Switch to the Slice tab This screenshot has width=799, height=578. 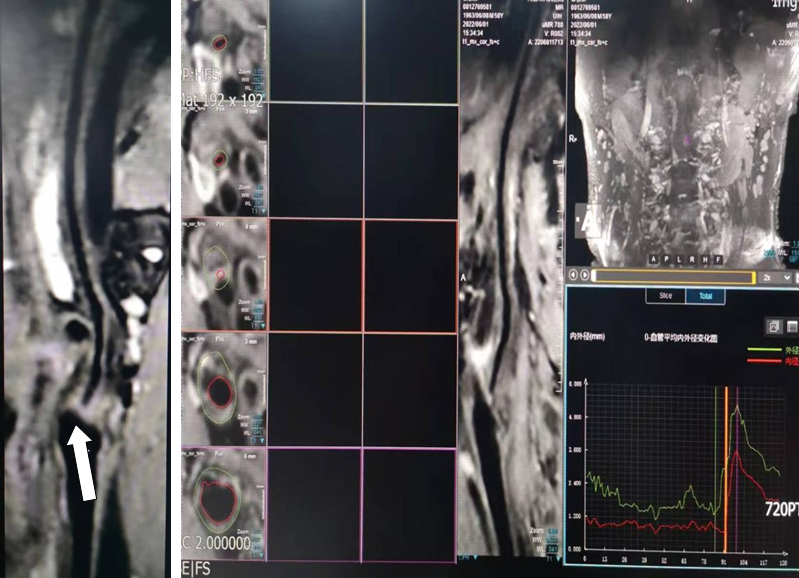[663, 297]
